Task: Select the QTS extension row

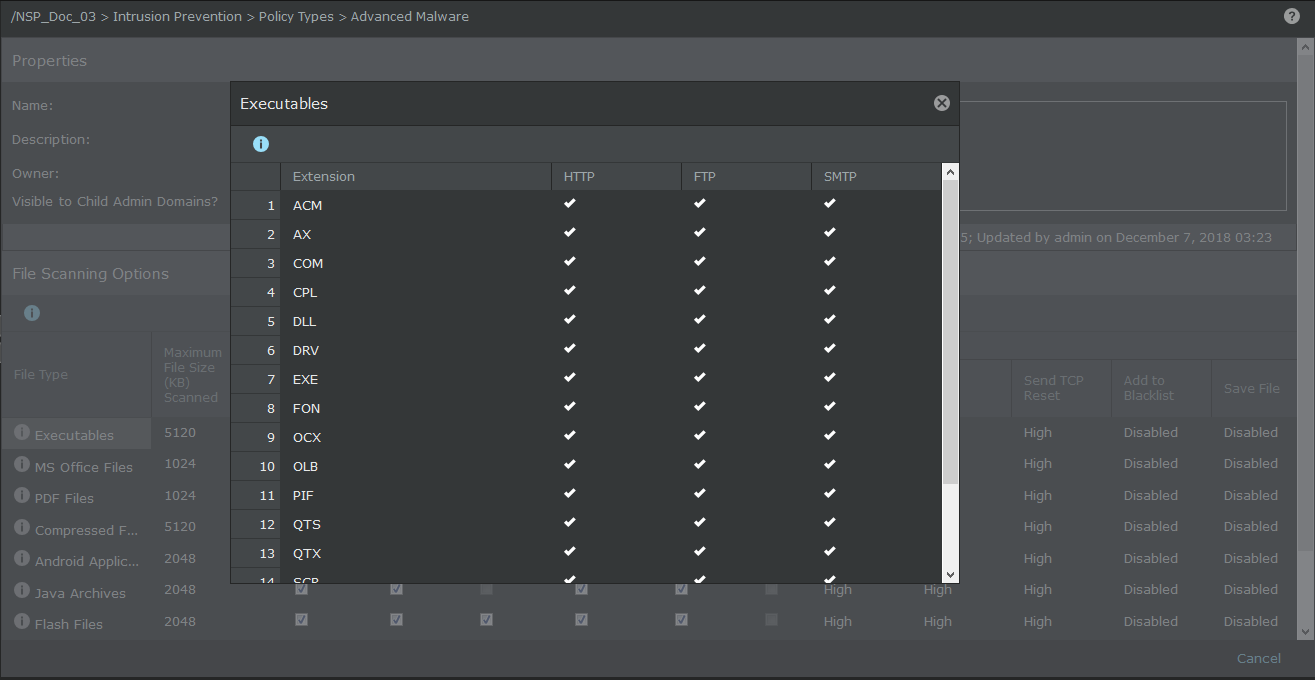Action: 586,524
